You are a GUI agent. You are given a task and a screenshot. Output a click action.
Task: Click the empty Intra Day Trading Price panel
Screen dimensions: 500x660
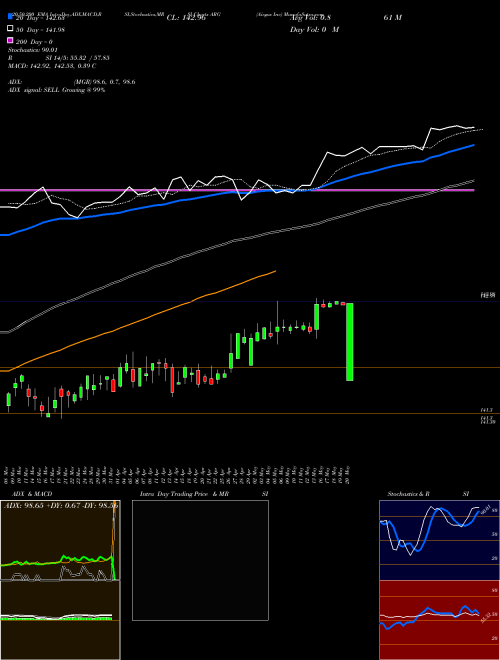200,560
